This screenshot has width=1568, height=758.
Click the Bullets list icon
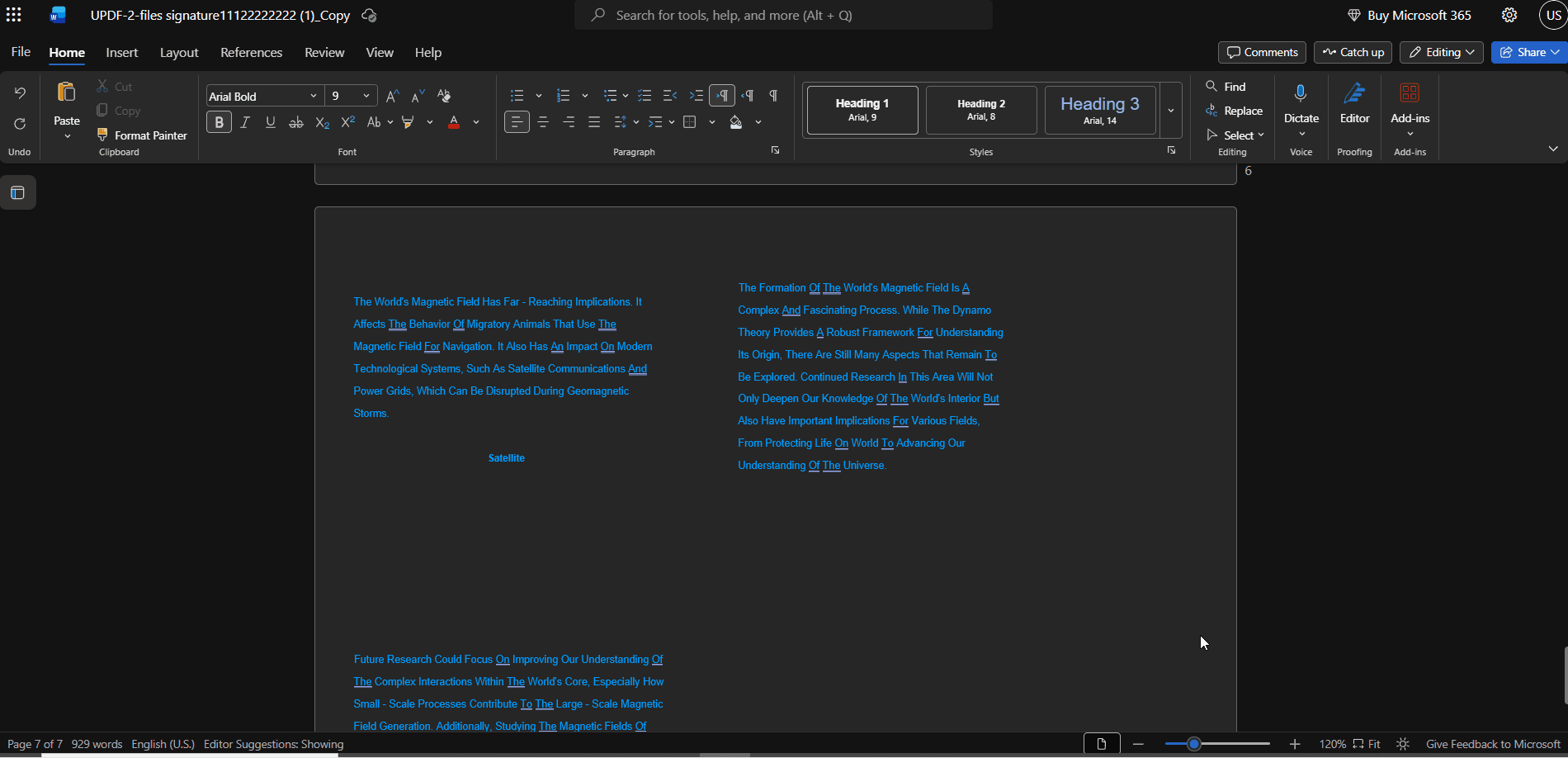tap(517, 96)
